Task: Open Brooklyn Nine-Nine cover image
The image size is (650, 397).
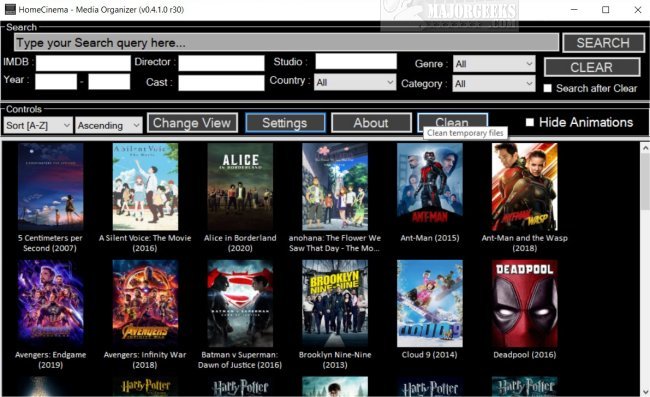Action: (335, 303)
